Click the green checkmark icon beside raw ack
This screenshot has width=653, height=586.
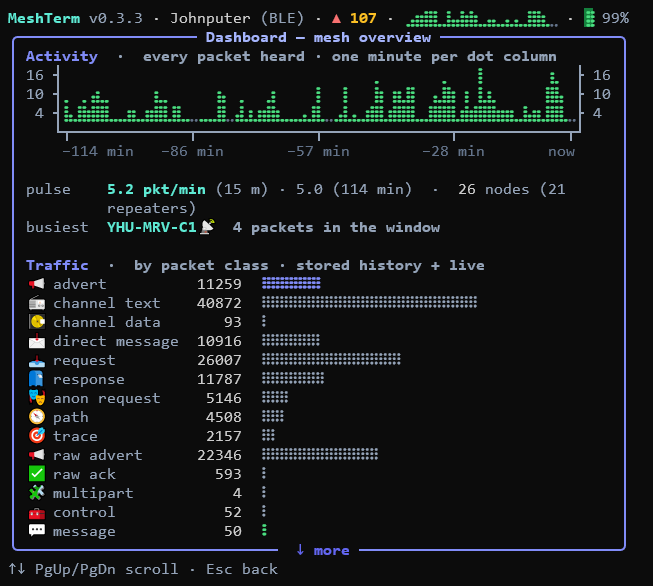(37, 474)
